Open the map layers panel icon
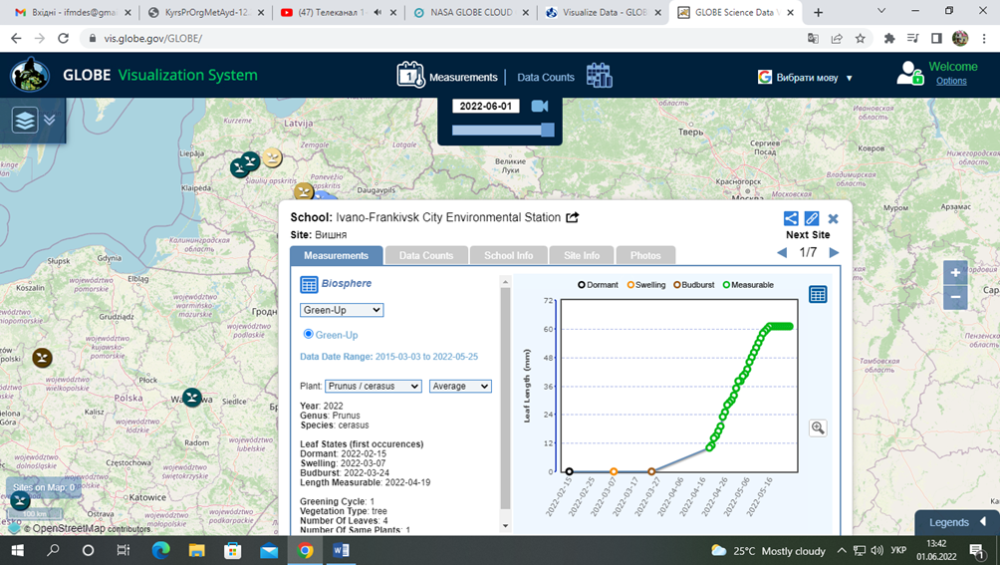The height and width of the screenshot is (565, 1000). [25, 120]
